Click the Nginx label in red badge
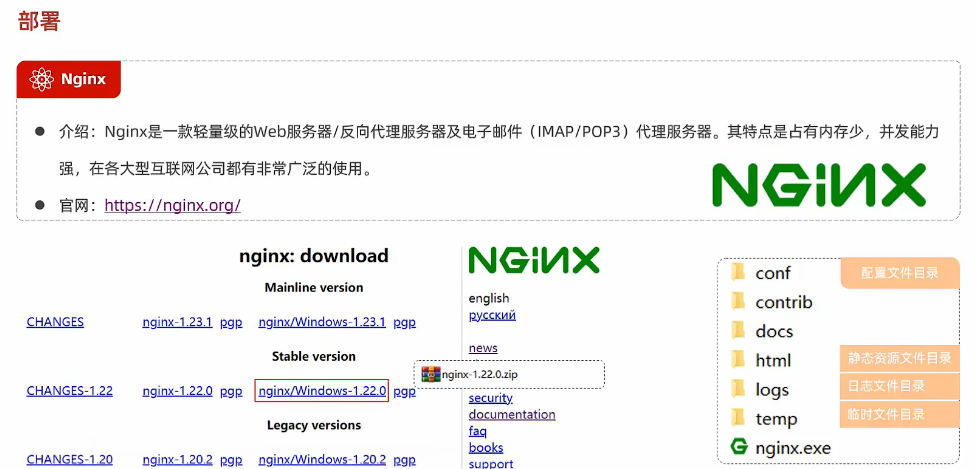This screenshot has width=975, height=469. click(83, 80)
